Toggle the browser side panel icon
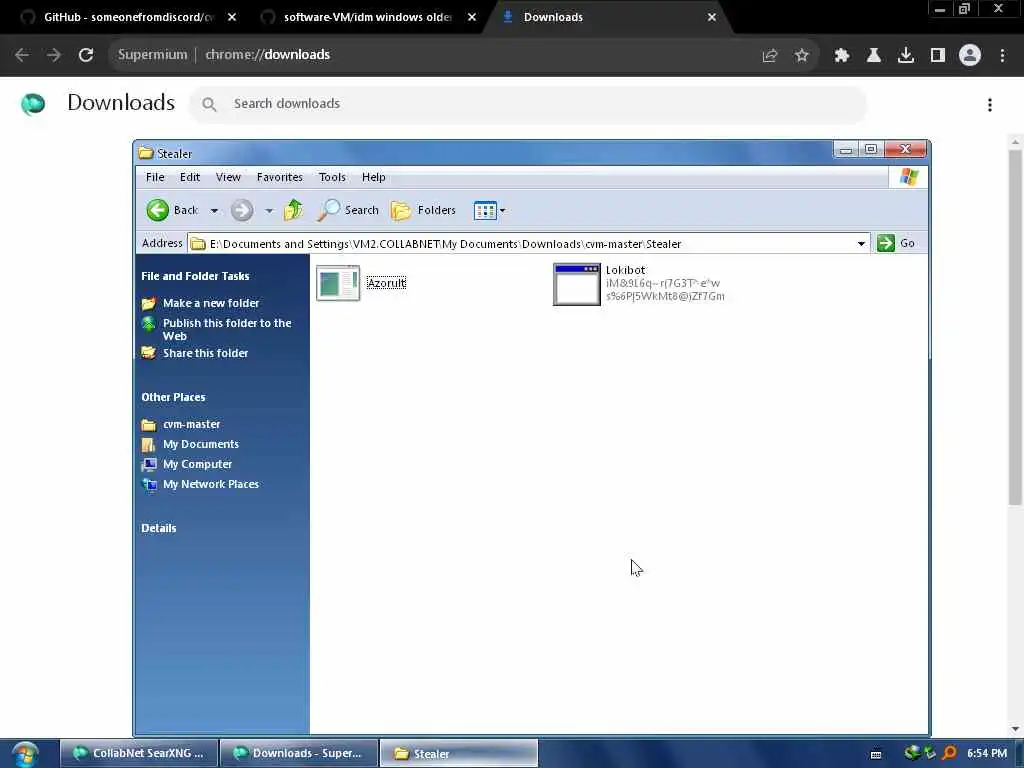1024x768 pixels. (x=938, y=56)
